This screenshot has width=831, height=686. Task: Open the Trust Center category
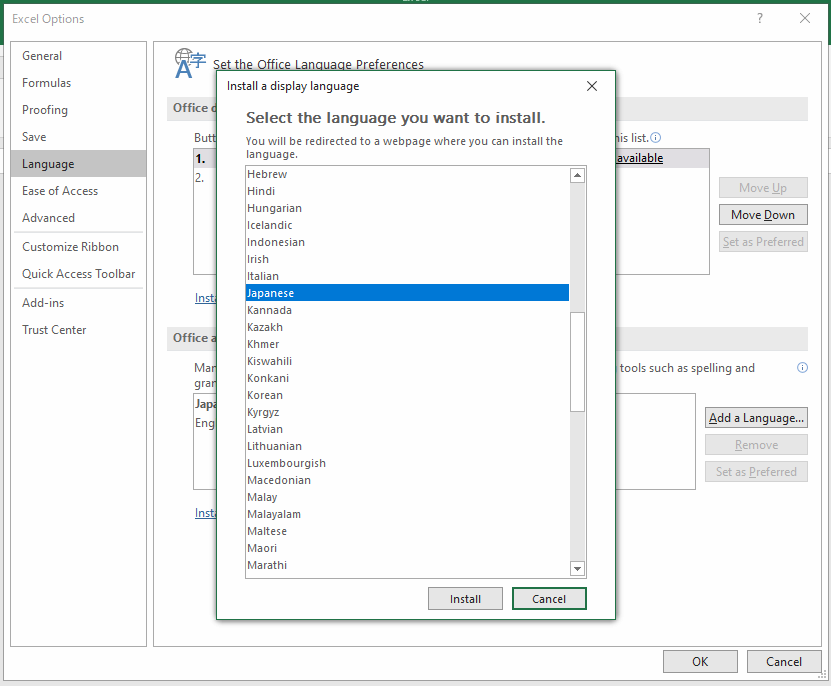click(x=78, y=330)
